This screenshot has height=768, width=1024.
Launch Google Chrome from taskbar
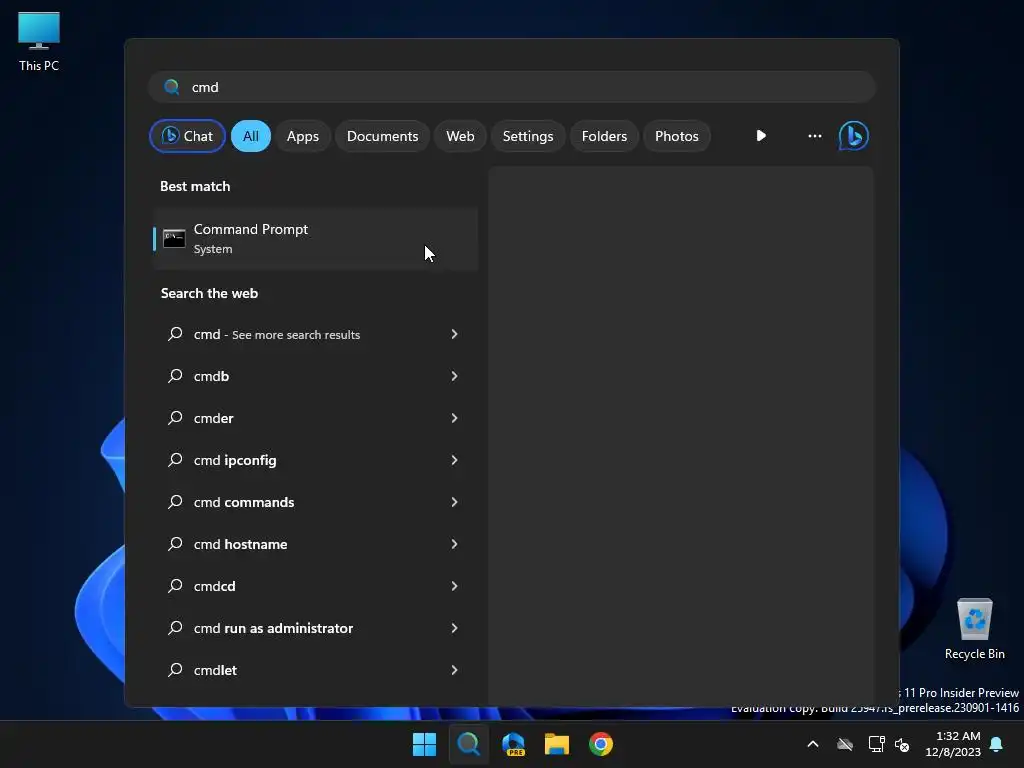601,744
